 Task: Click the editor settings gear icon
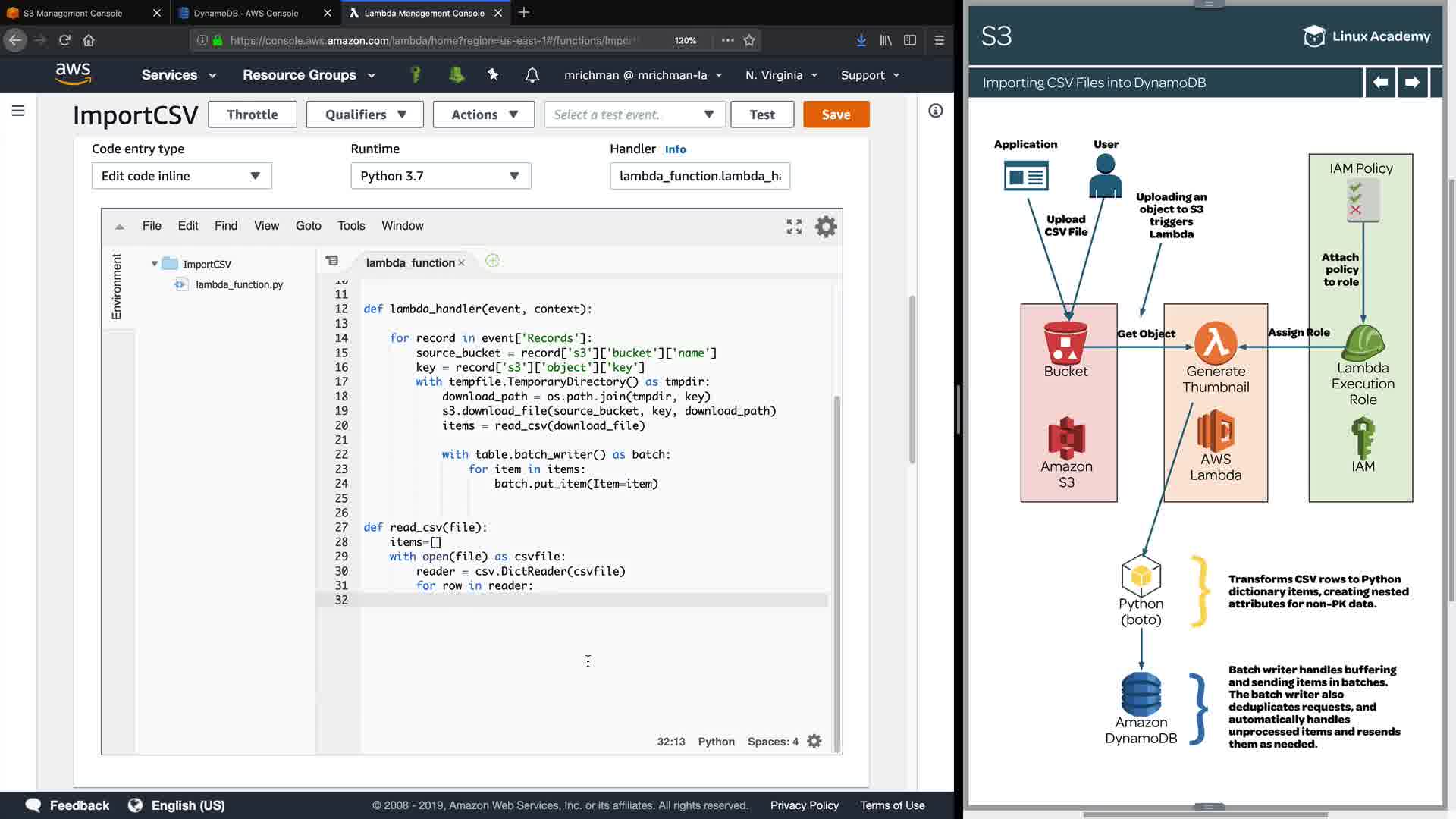pos(825,227)
